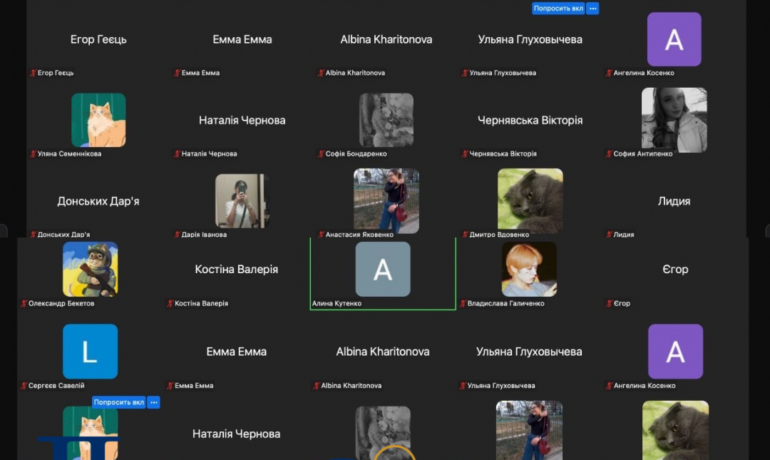Image resolution: width=770 pixels, height=460 pixels.
Task: Select Алина Кутенко's green-highlighted video tile
Action: pos(383,273)
